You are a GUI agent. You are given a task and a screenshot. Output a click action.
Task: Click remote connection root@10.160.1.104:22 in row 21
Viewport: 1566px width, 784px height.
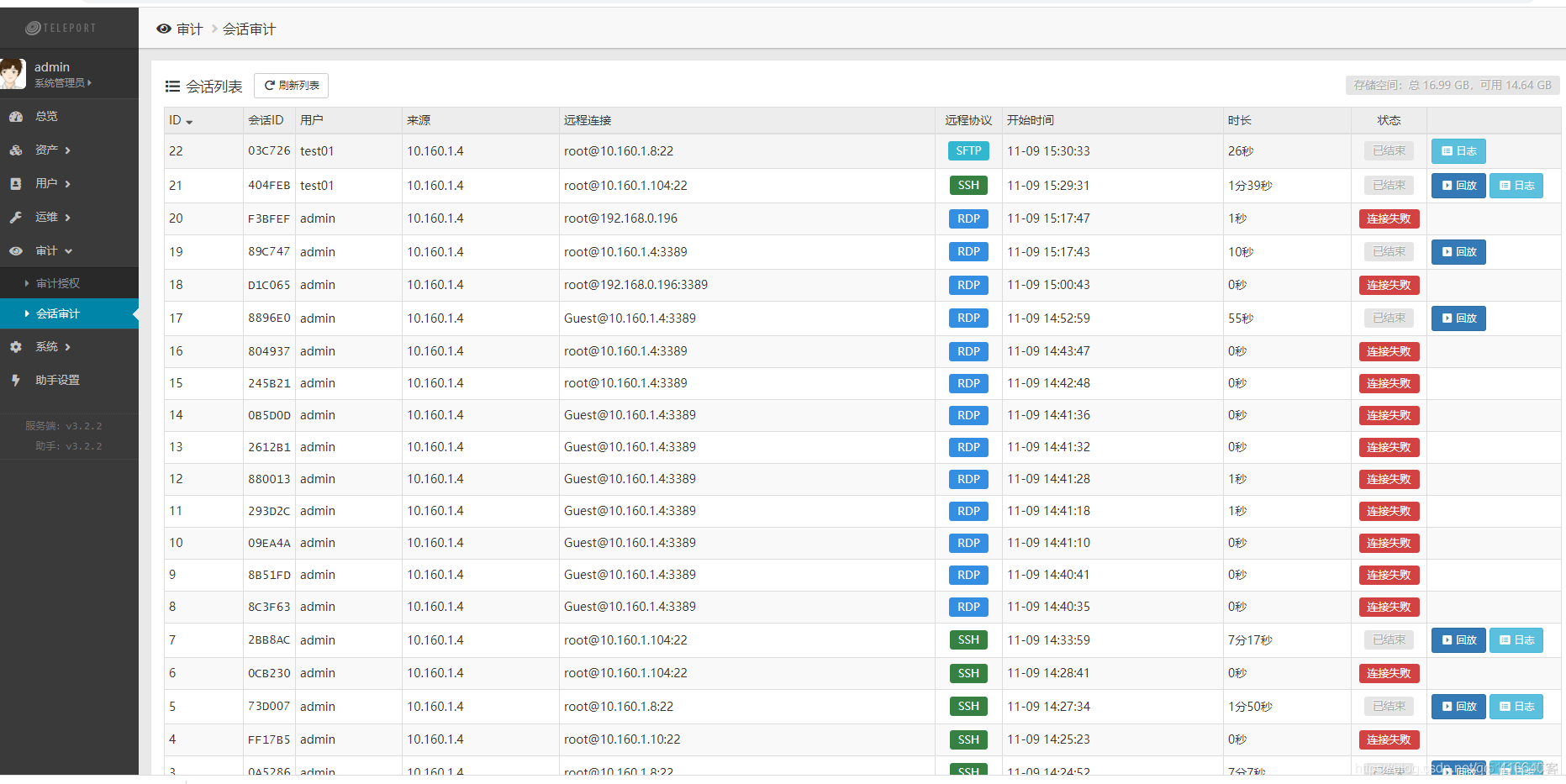(625, 186)
